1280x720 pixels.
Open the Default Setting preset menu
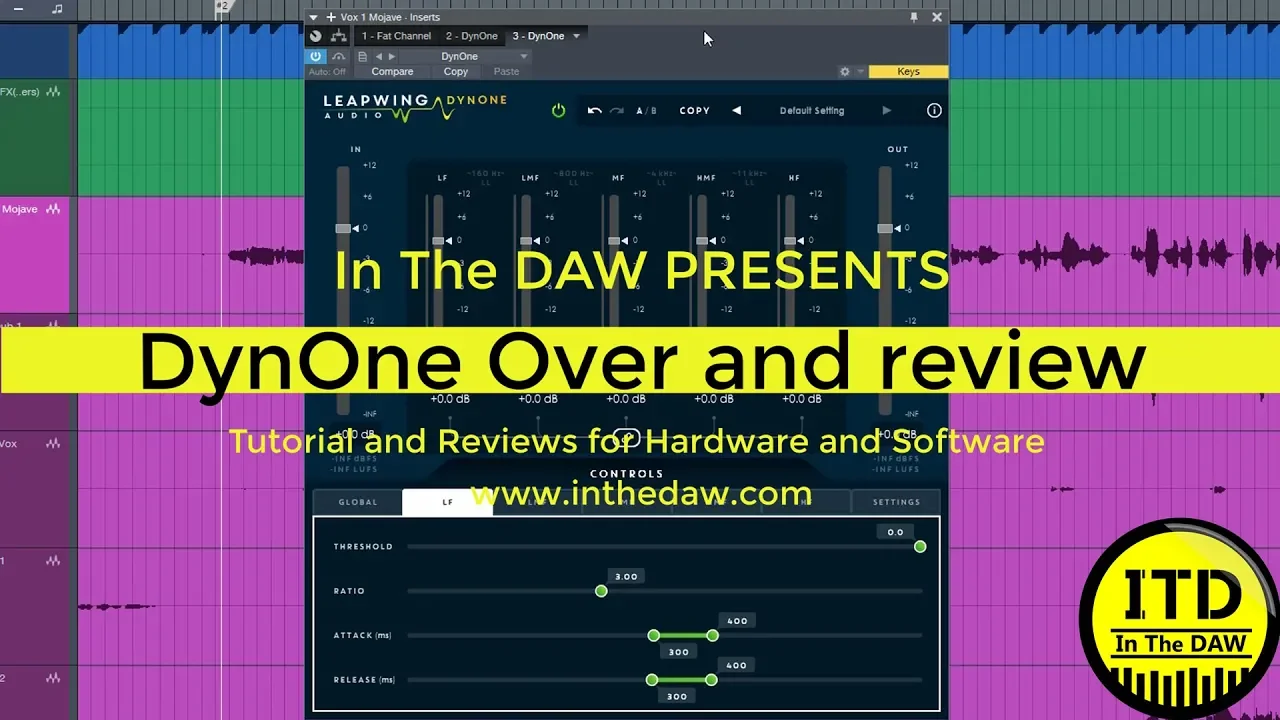(812, 111)
